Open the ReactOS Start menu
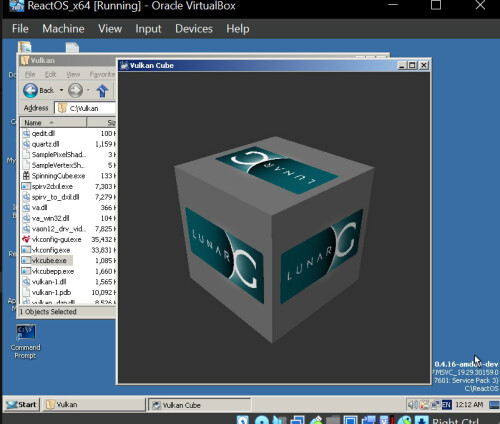The image size is (500, 424). [x=22, y=405]
